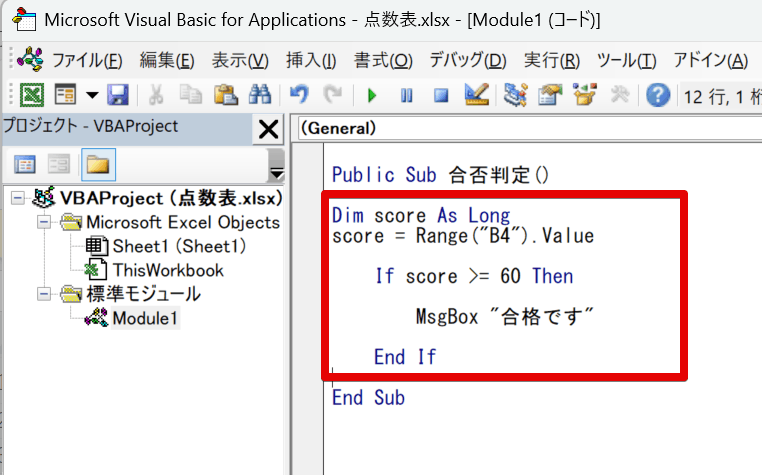Screen dimensions: 762x475
Task: Collapse the 標準モジュール folder
Action: (43, 294)
